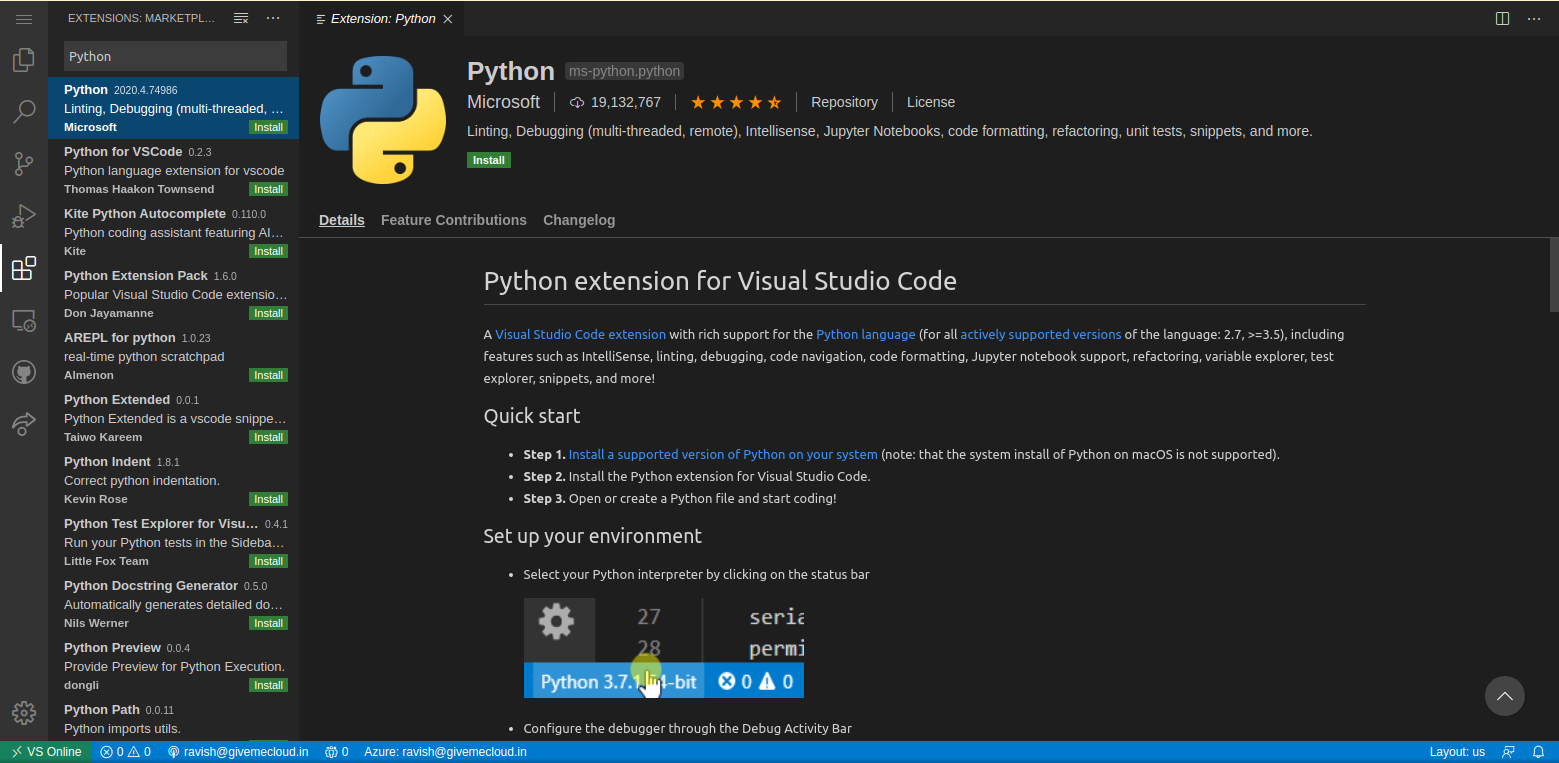Open the Remote Explorer icon
Viewport: 1559px width, 763px height.
[24, 321]
